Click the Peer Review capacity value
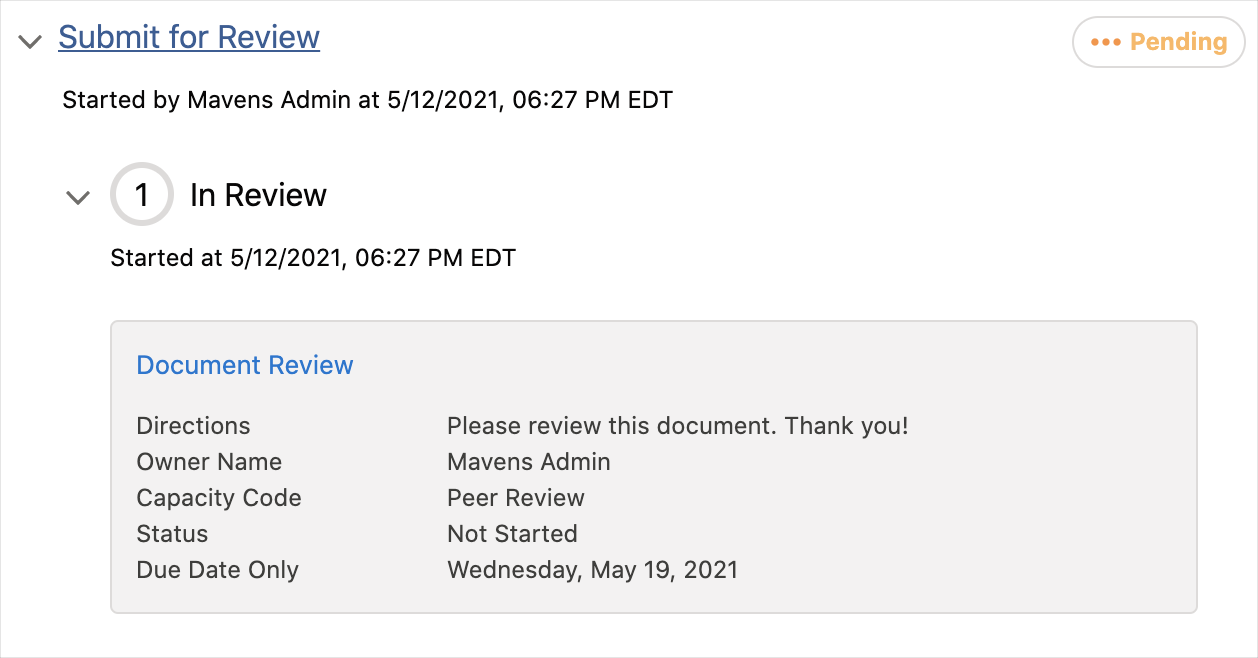This screenshot has width=1258, height=658. point(515,498)
